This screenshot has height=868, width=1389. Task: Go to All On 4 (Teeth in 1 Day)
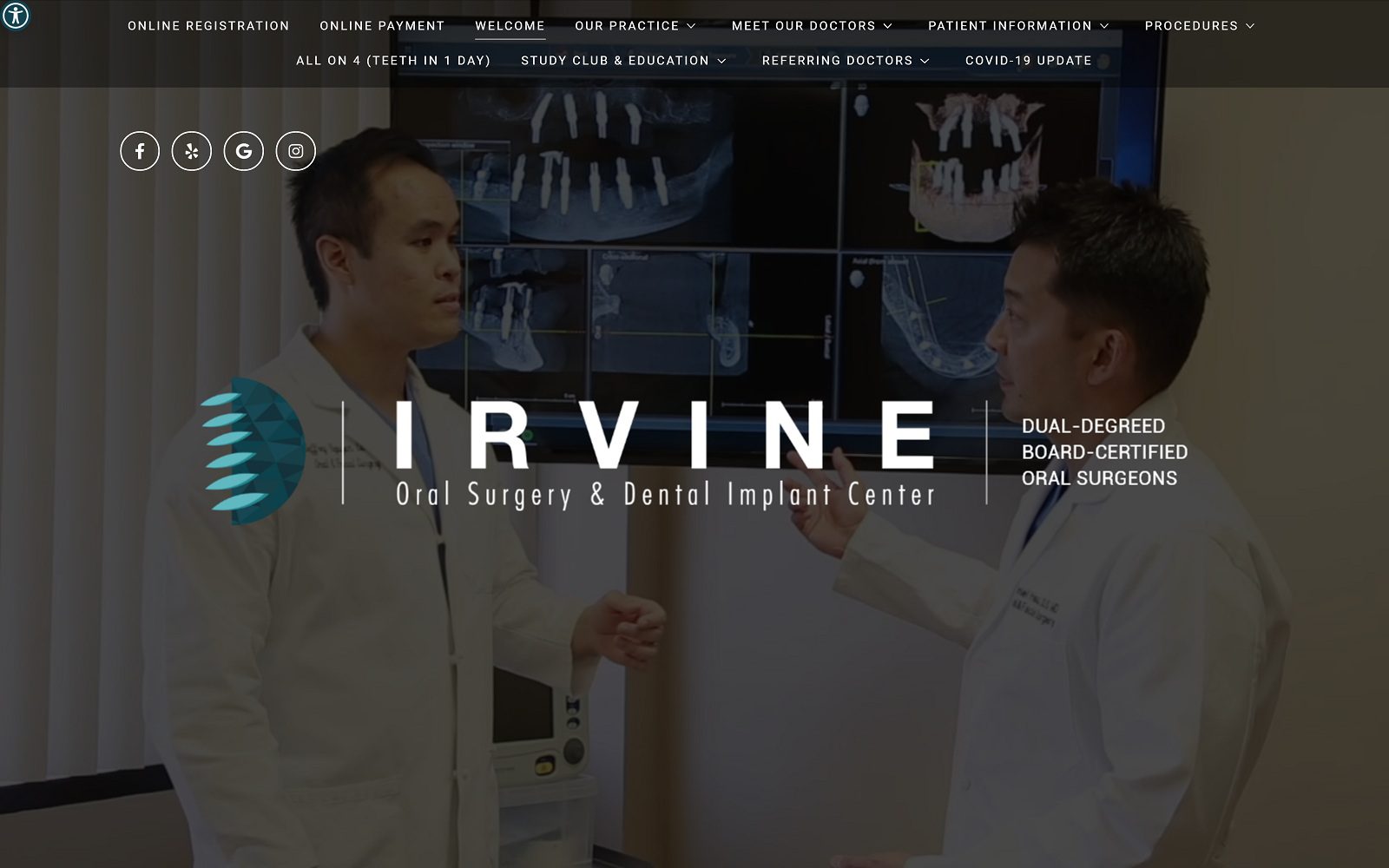(x=393, y=61)
